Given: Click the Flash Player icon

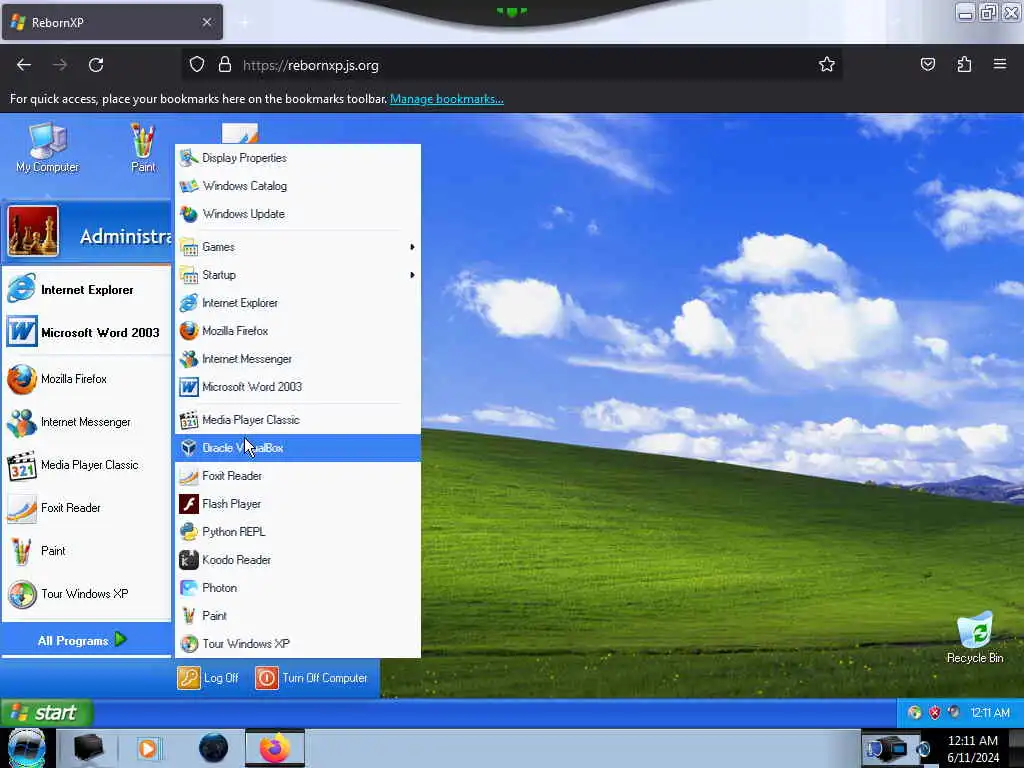Looking at the screenshot, I should (x=189, y=504).
